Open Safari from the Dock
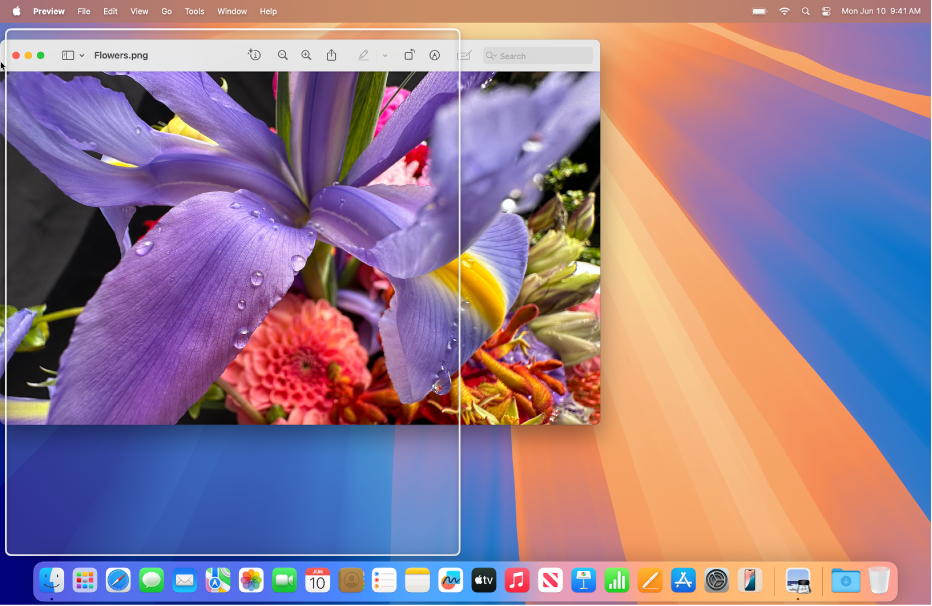932x606 pixels. point(118,581)
